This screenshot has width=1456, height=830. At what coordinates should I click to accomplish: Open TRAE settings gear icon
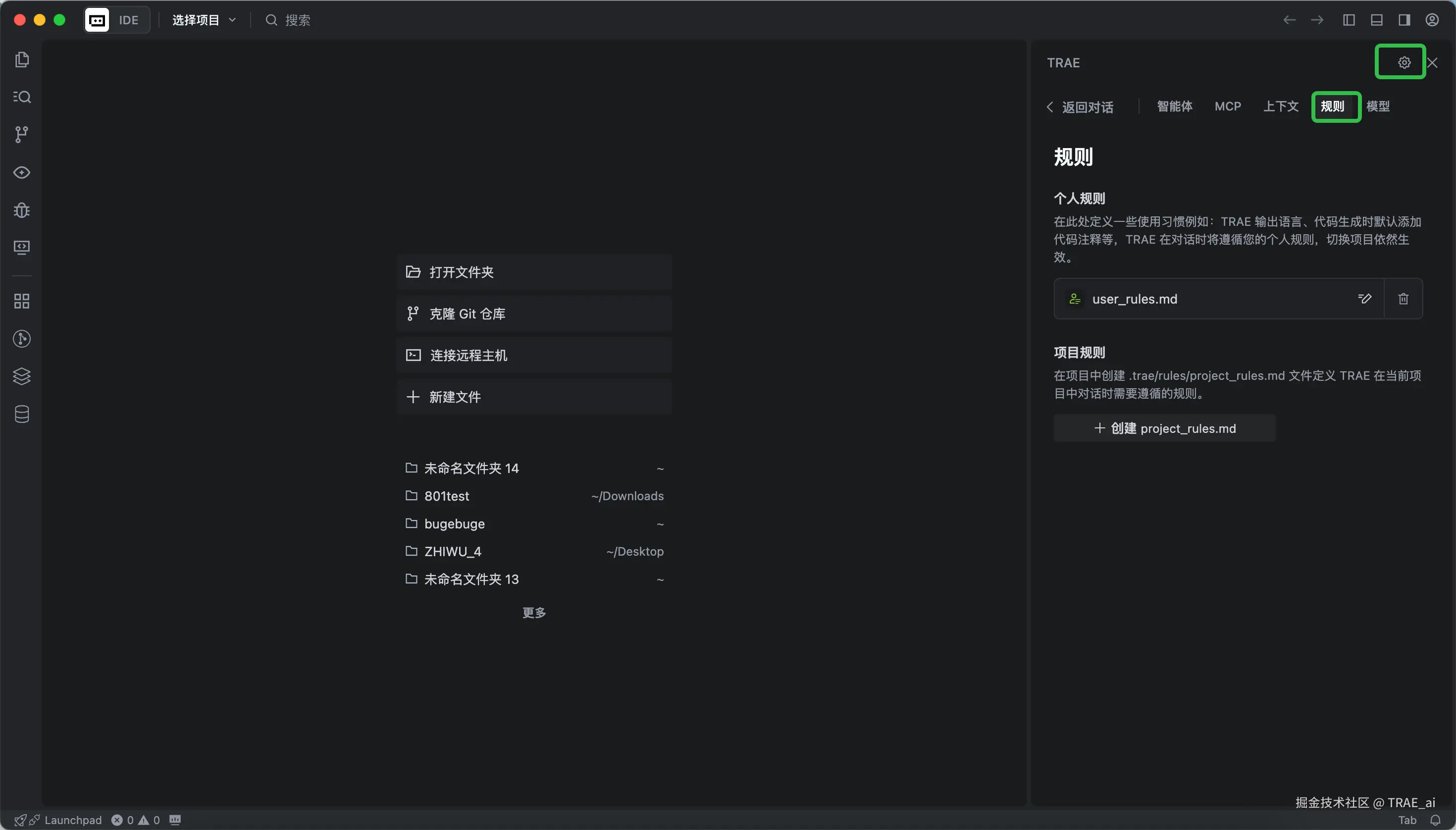click(1404, 63)
